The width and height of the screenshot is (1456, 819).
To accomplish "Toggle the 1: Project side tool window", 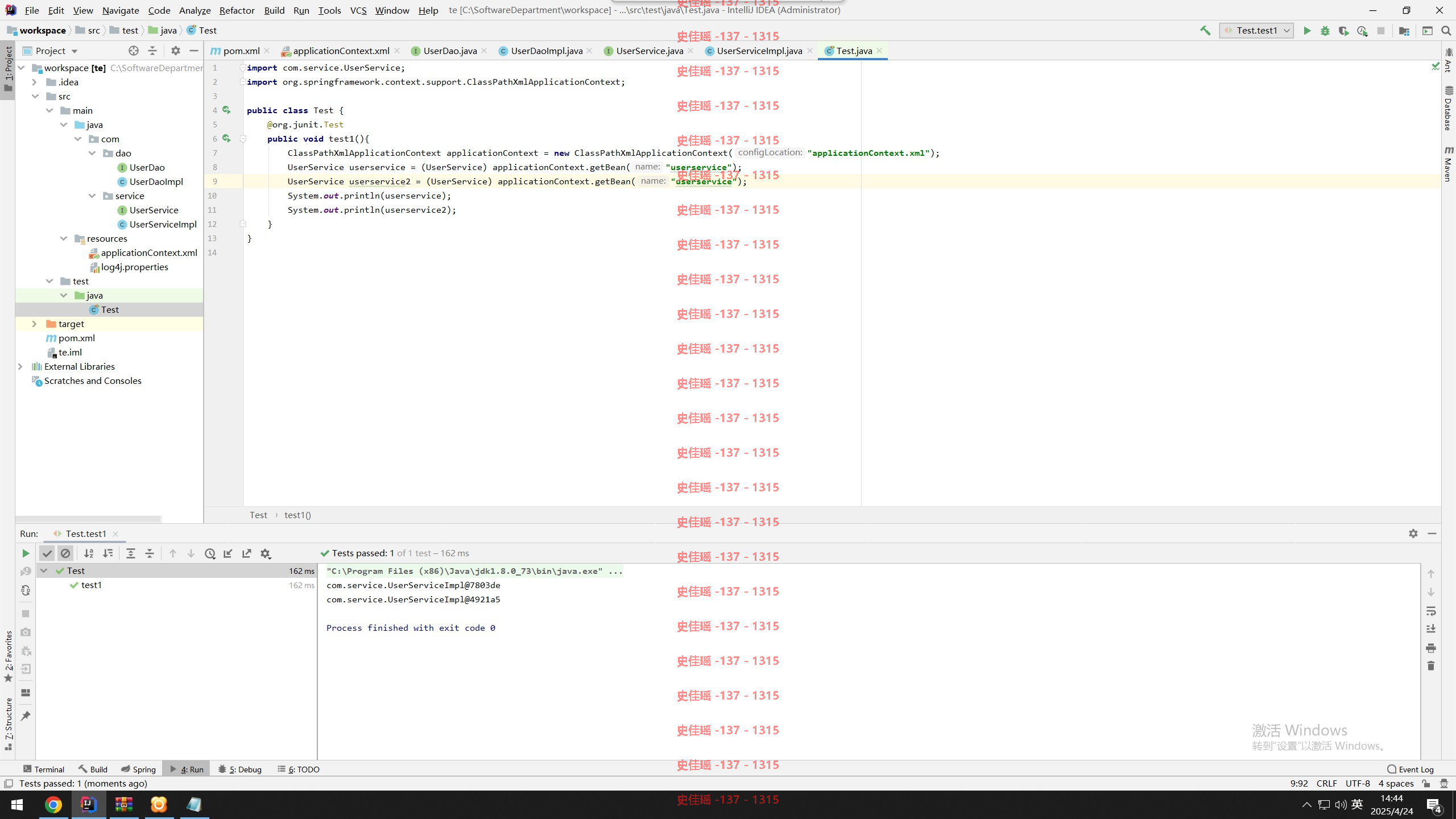I will coord(8,69).
